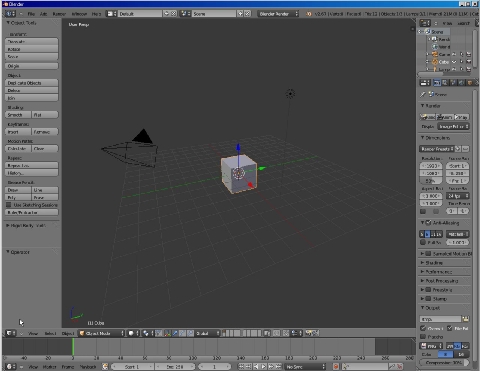480x371 pixels.
Task: Toggle the File Extensions checkbox
Action: [x=450, y=328]
